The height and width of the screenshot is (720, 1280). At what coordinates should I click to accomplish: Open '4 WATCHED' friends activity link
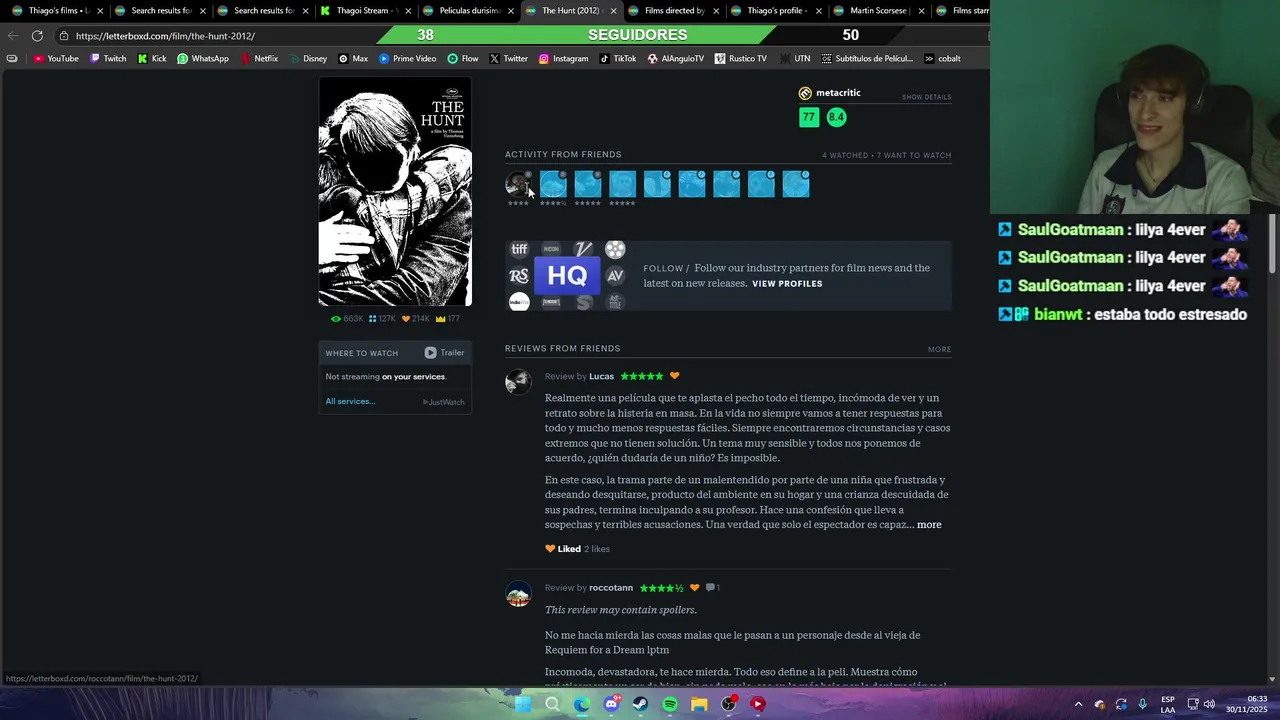845,156
